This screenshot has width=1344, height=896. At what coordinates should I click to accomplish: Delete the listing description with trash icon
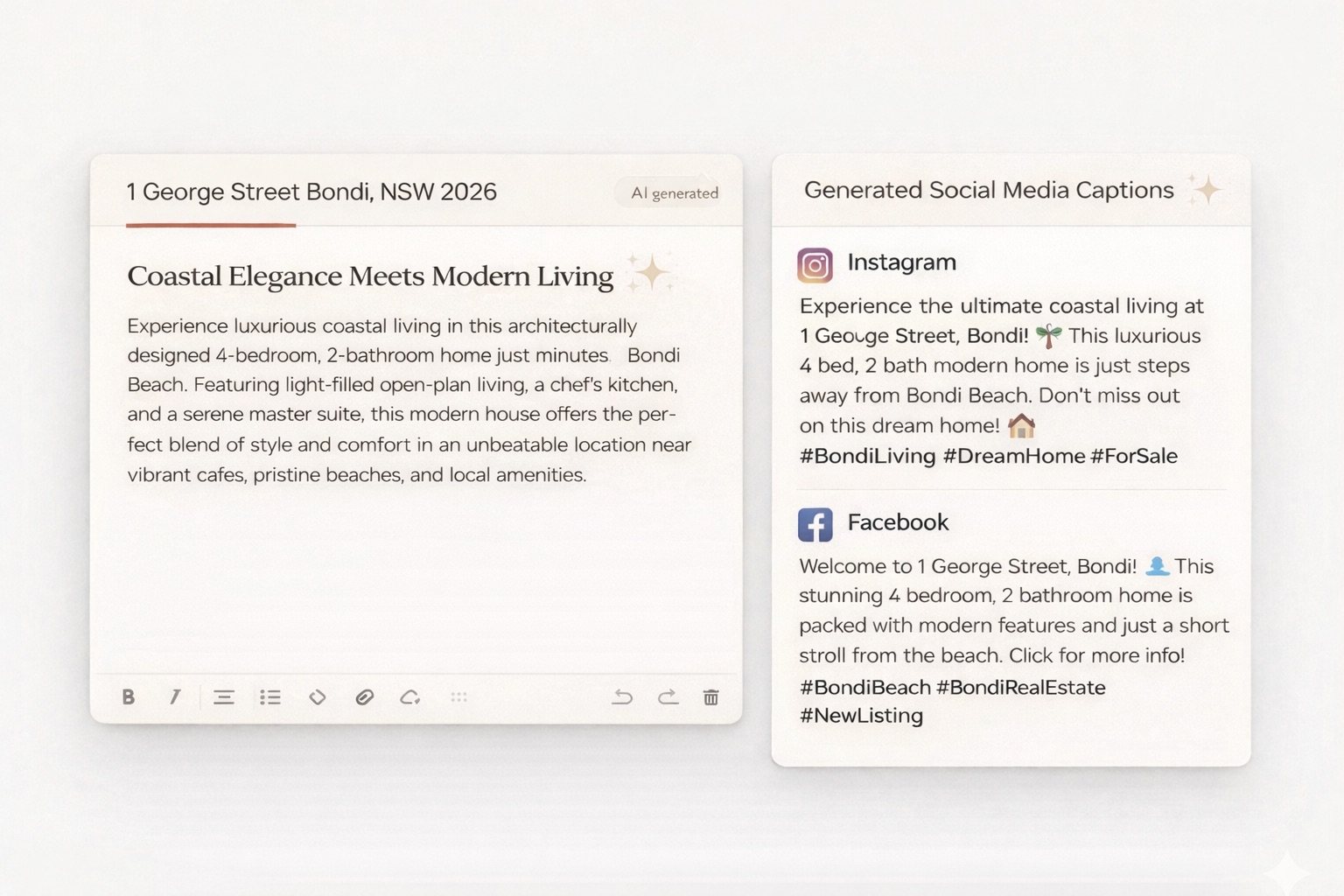click(x=711, y=697)
